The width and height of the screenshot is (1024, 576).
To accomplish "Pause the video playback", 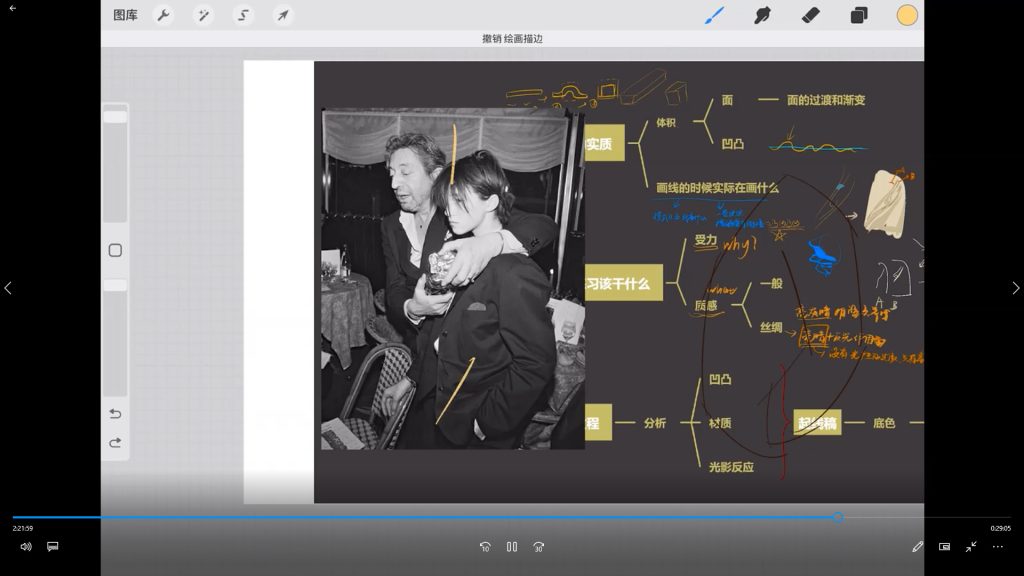I will coord(512,547).
